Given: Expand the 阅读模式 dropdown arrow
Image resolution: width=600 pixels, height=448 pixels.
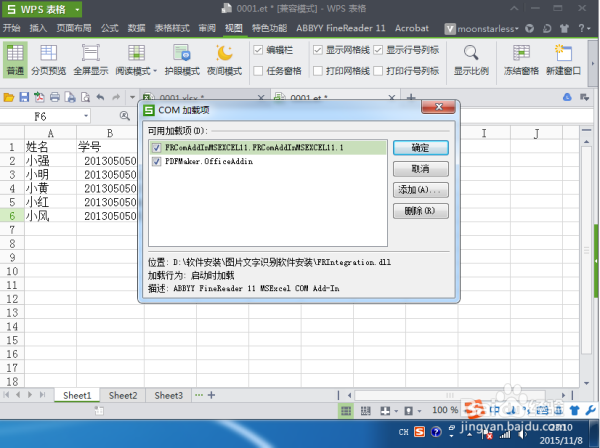Looking at the screenshot, I should (x=155, y=71).
